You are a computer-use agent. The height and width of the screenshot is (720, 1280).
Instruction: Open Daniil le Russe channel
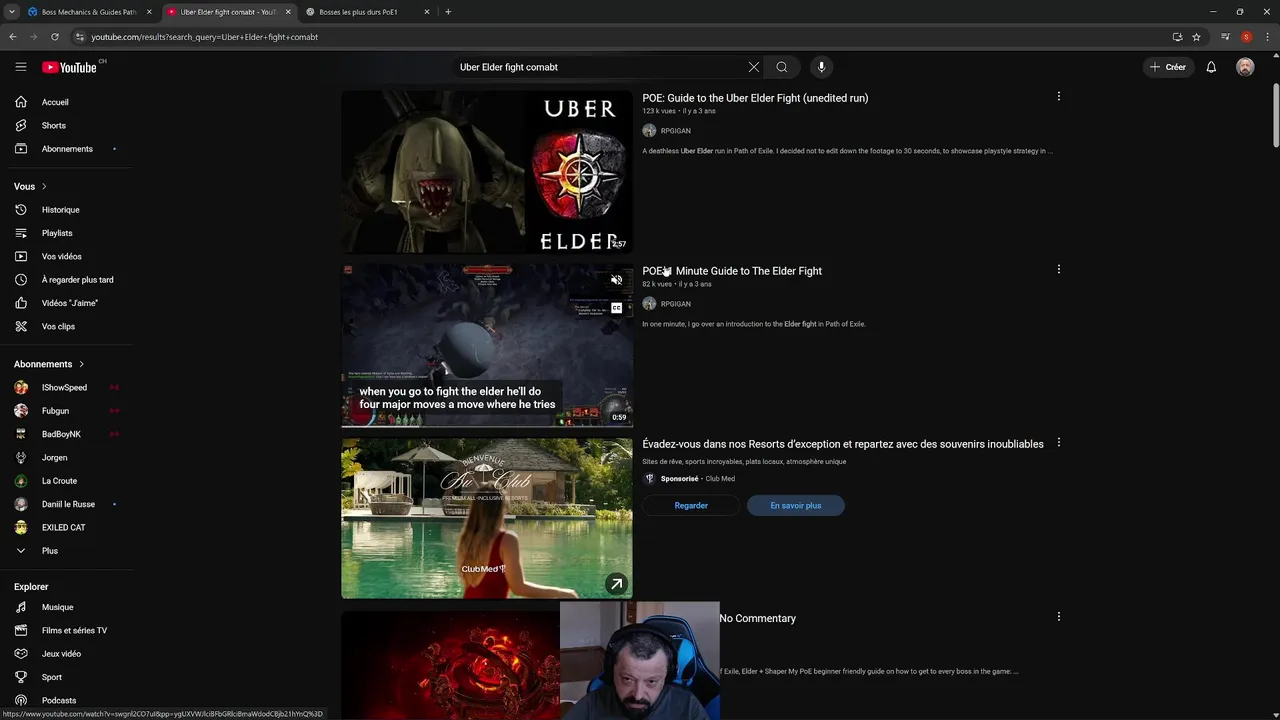click(66, 504)
